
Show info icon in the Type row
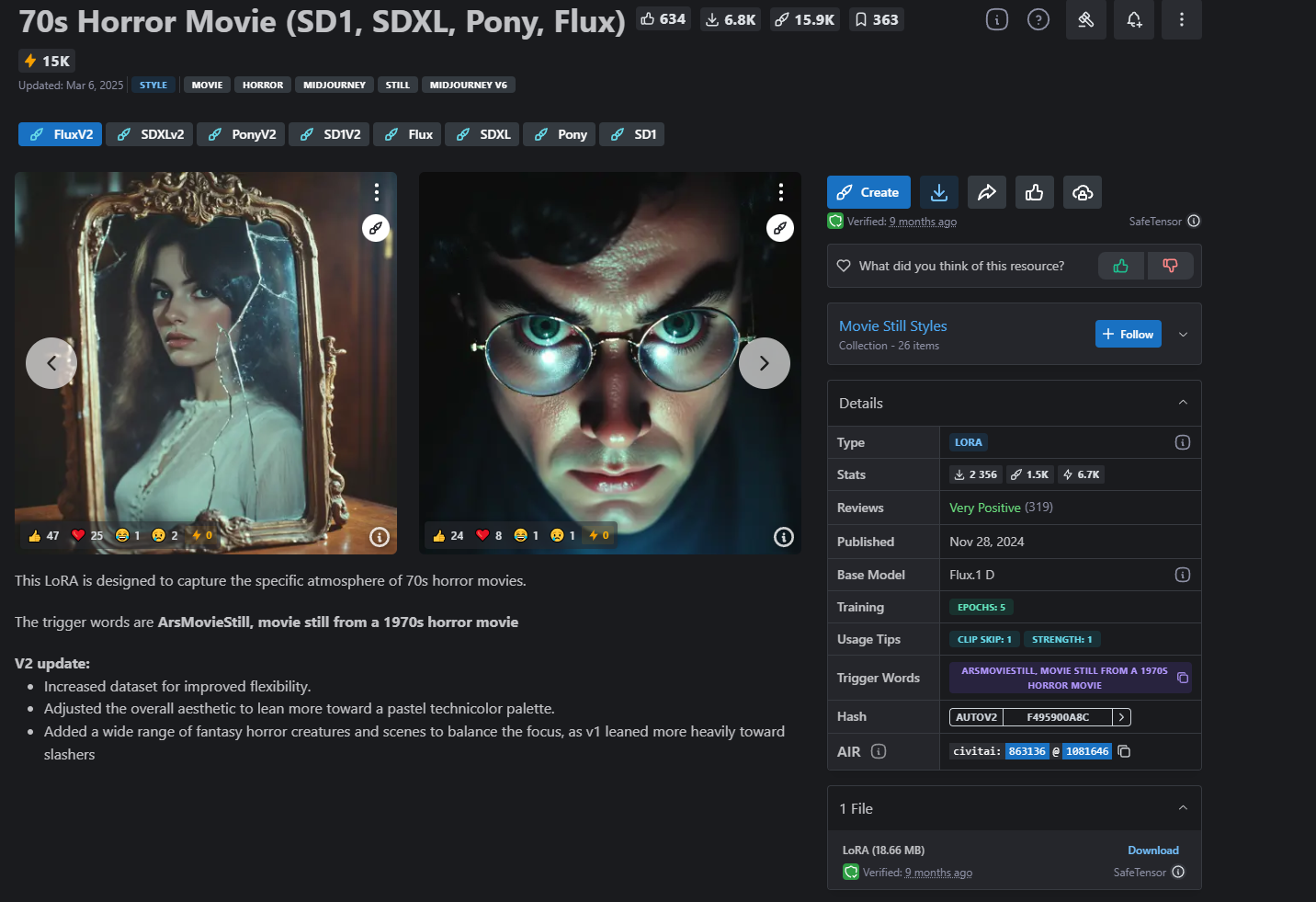(x=1183, y=442)
